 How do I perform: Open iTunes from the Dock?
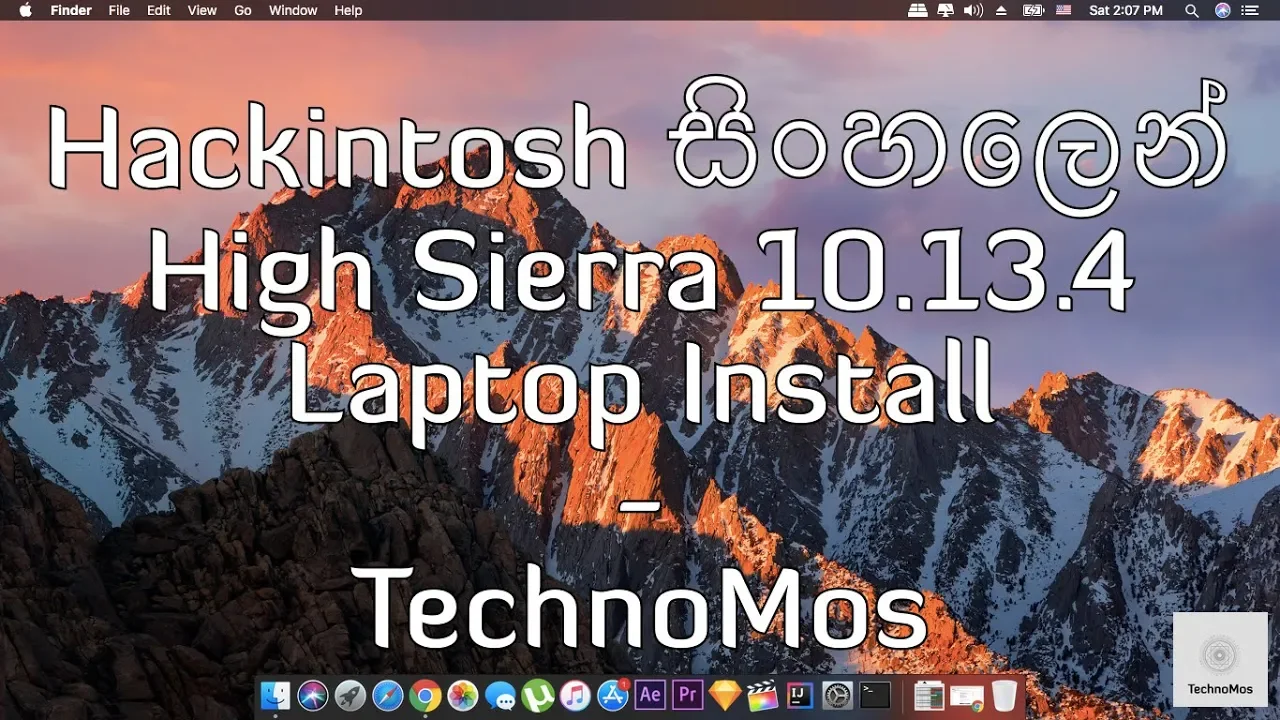click(575, 695)
